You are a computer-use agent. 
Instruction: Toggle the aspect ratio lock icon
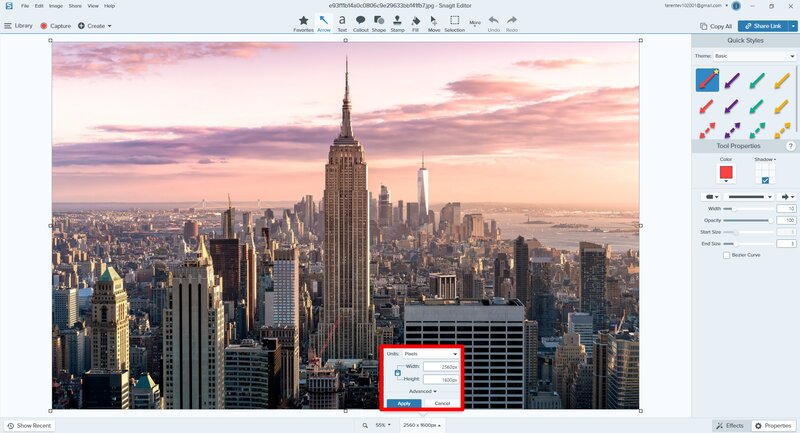398,373
